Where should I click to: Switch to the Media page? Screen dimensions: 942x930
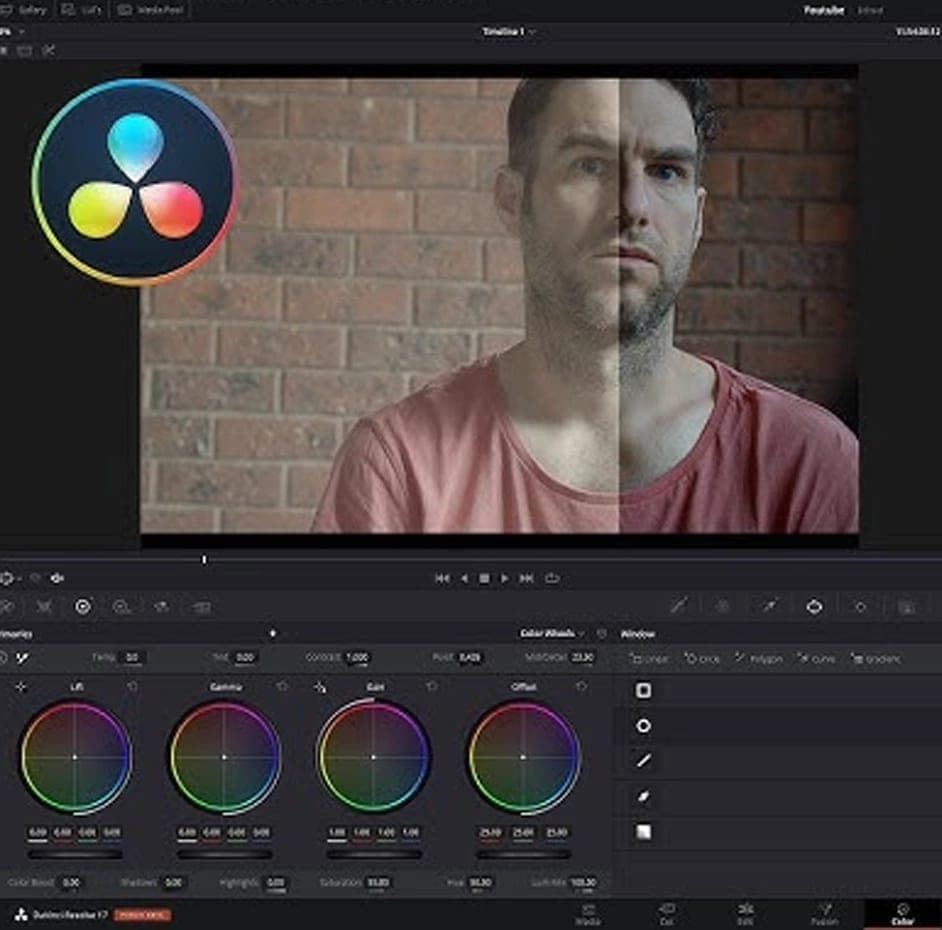(588, 914)
